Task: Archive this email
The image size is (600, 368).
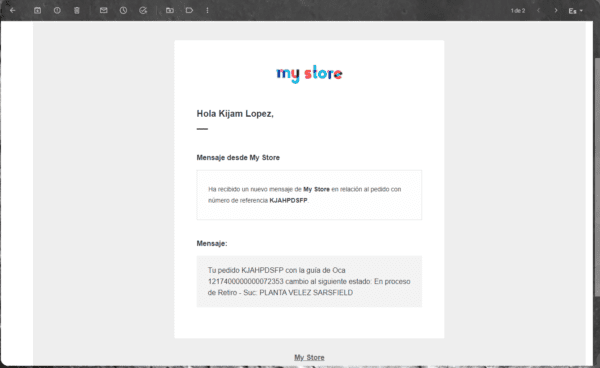Action: (x=37, y=10)
